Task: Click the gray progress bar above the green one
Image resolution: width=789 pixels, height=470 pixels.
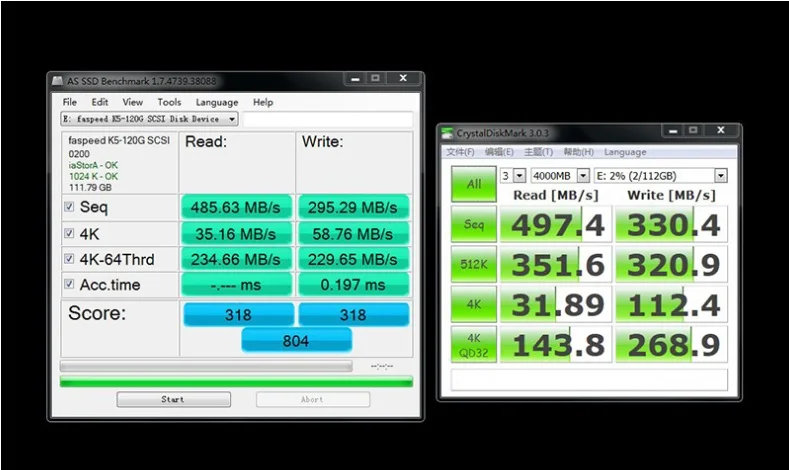Action: pyautogui.click(x=206, y=366)
